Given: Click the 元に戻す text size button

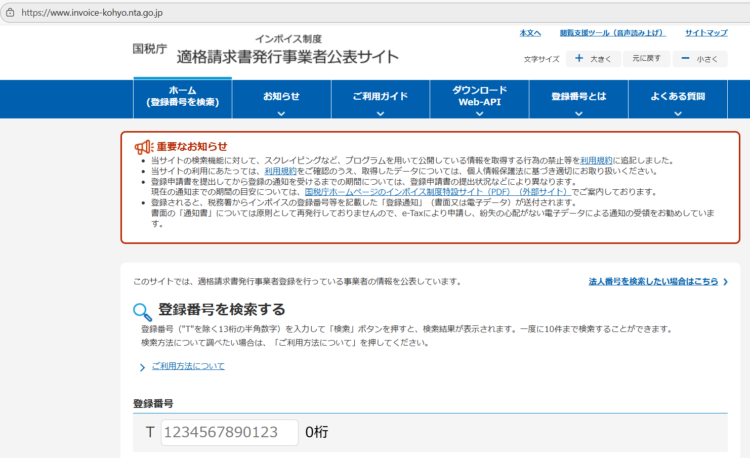Looking at the screenshot, I should (646, 58).
